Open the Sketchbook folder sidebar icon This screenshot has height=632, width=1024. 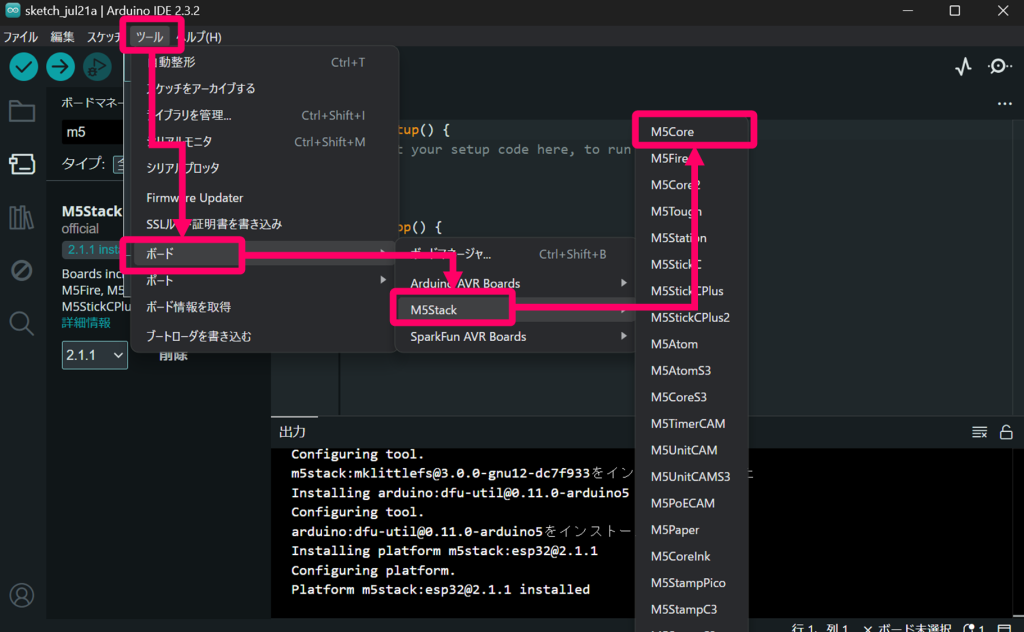coord(22,111)
